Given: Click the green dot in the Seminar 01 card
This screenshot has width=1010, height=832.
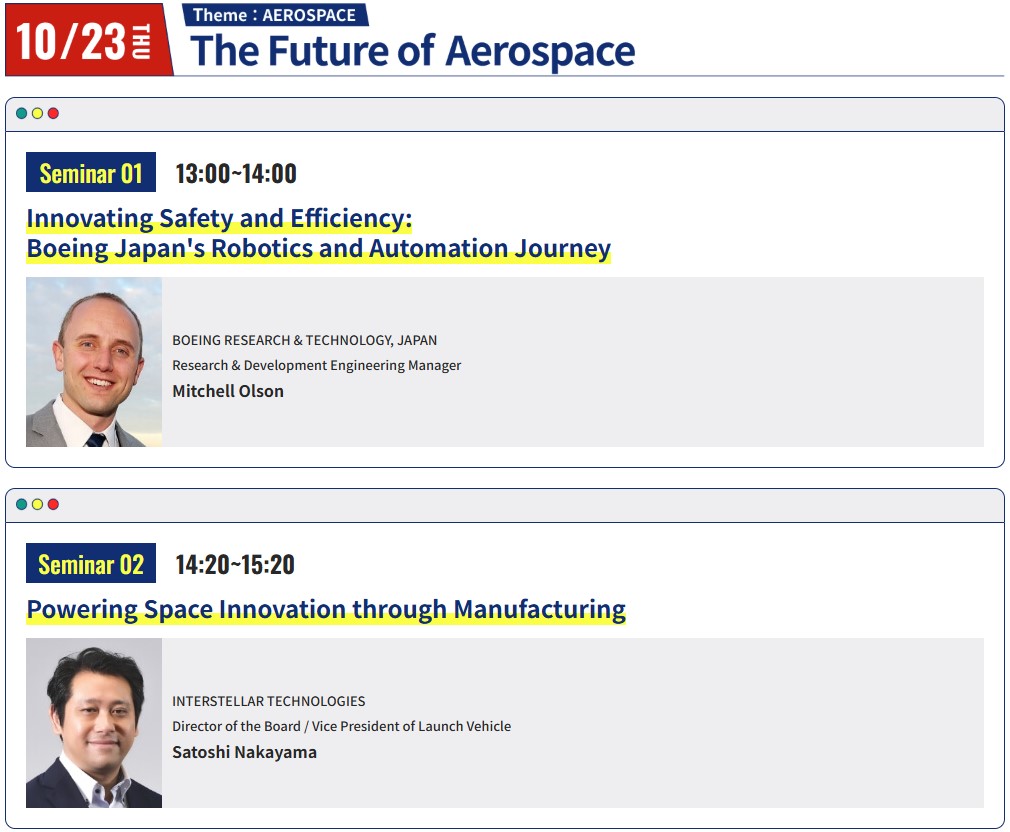Looking at the screenshot, I should point(21,113).
